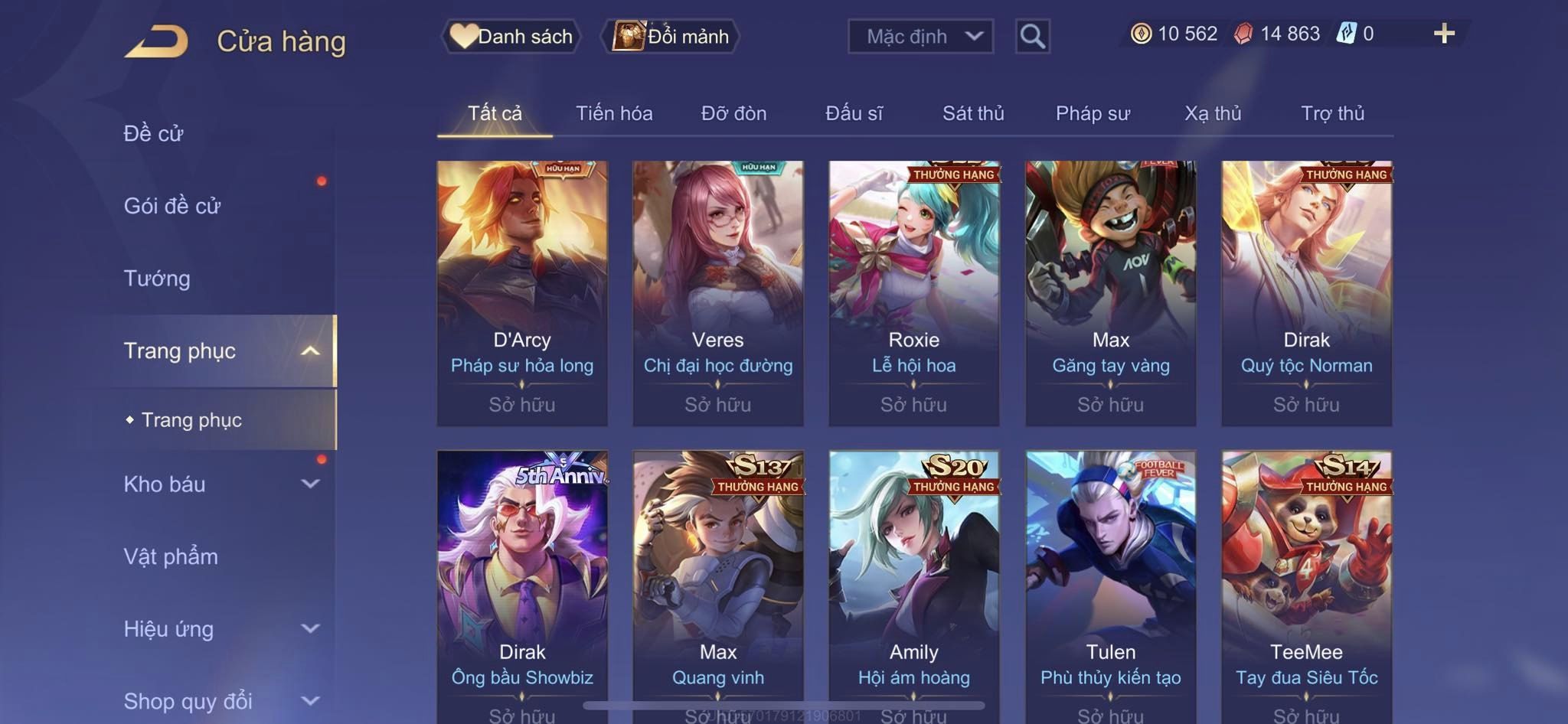Click the blue voucher ticket icon
The width and height of the screenshot is (1568, 724).
coord(1346,34)
